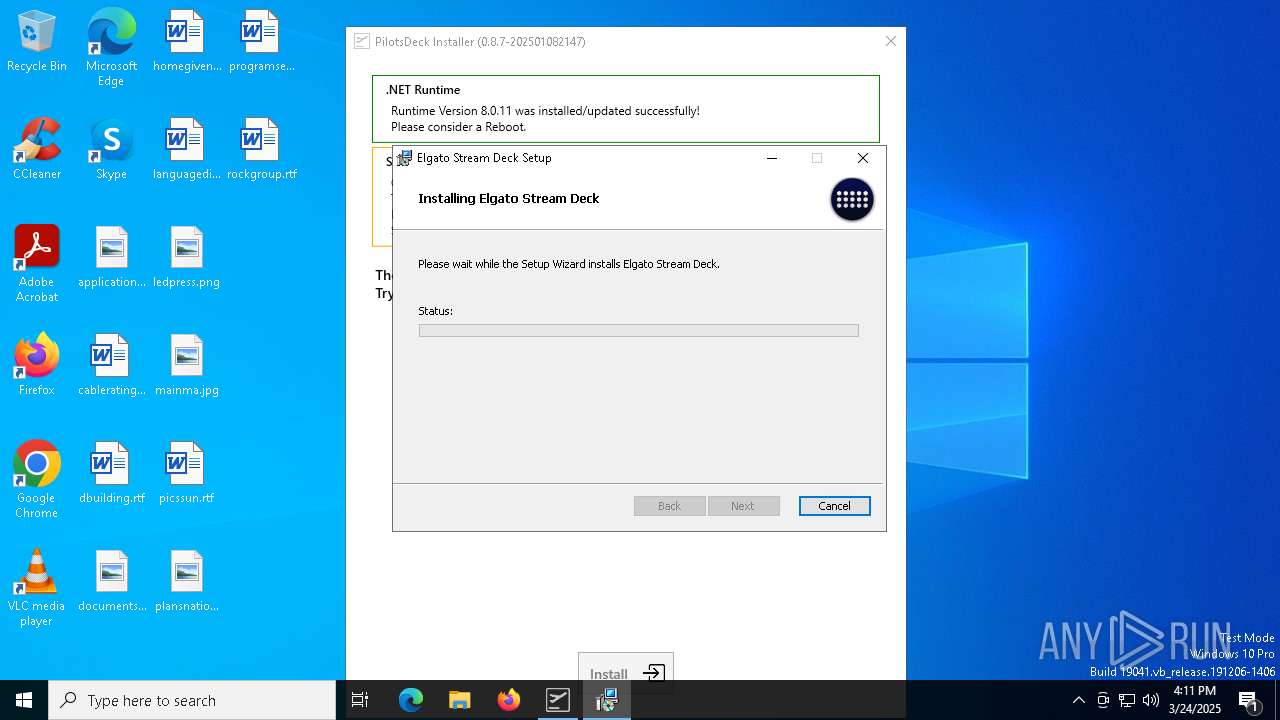Click the 'Status:' label

pyautogui.click(x=435, y=311)
